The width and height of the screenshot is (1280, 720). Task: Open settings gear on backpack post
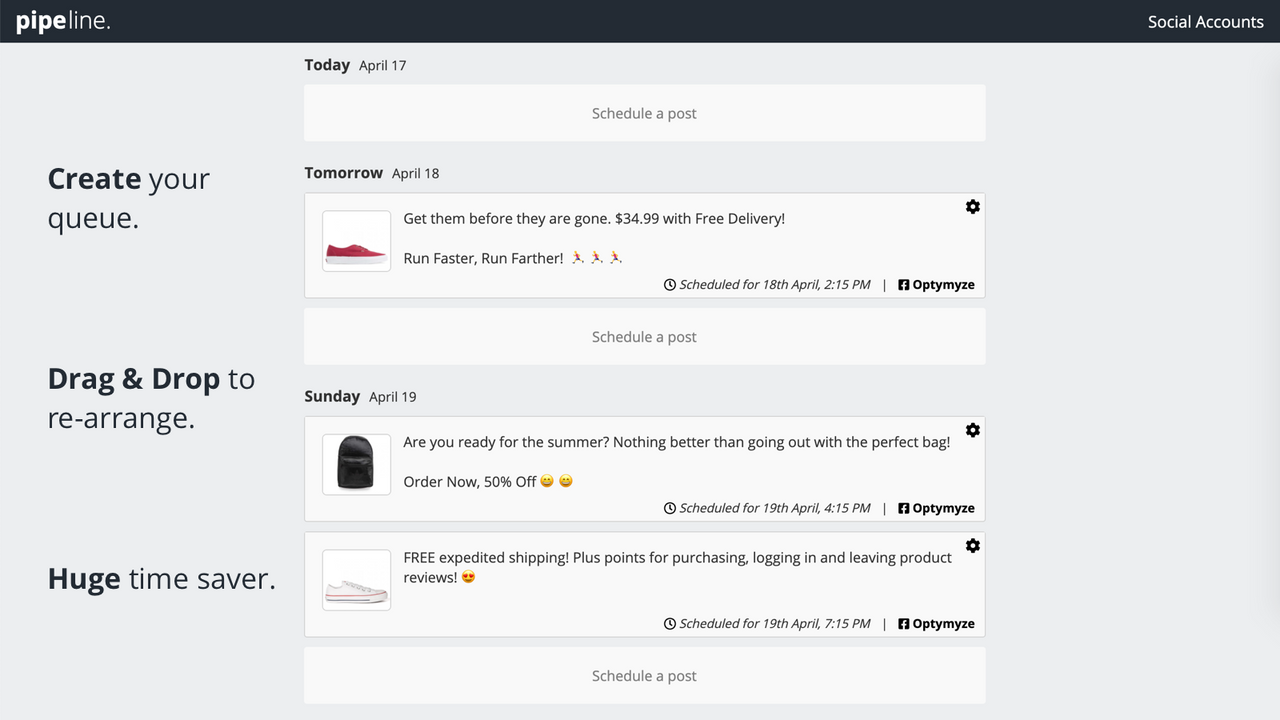[972, 430]
